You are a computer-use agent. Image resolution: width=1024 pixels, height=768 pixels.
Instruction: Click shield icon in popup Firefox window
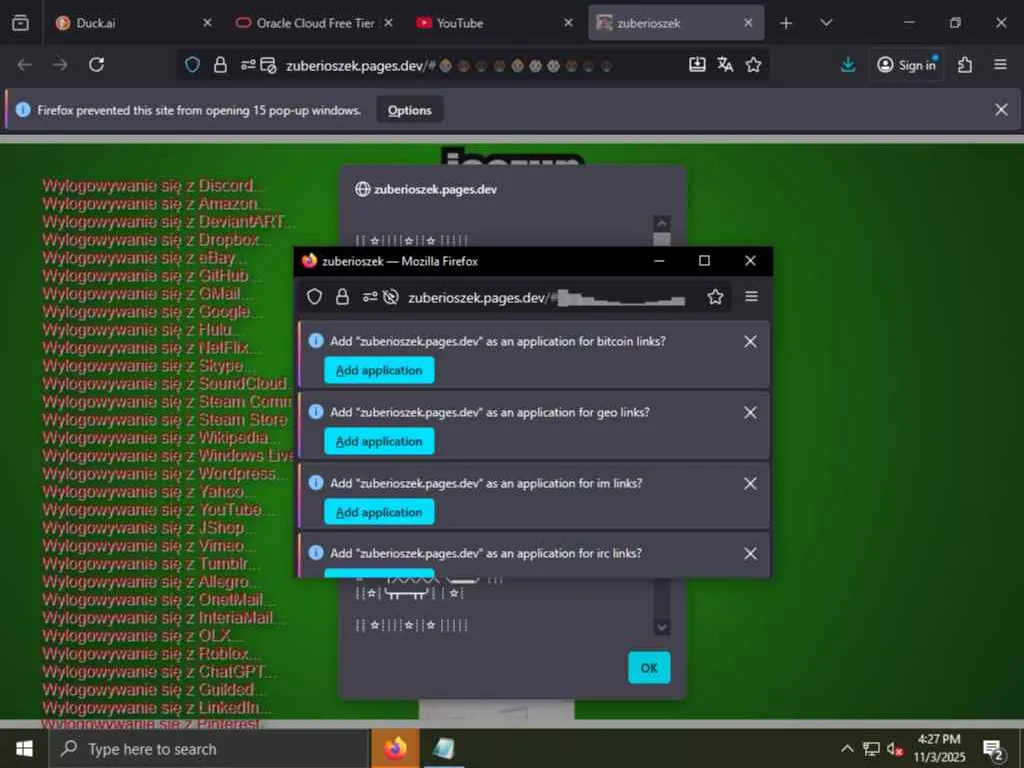314,297
